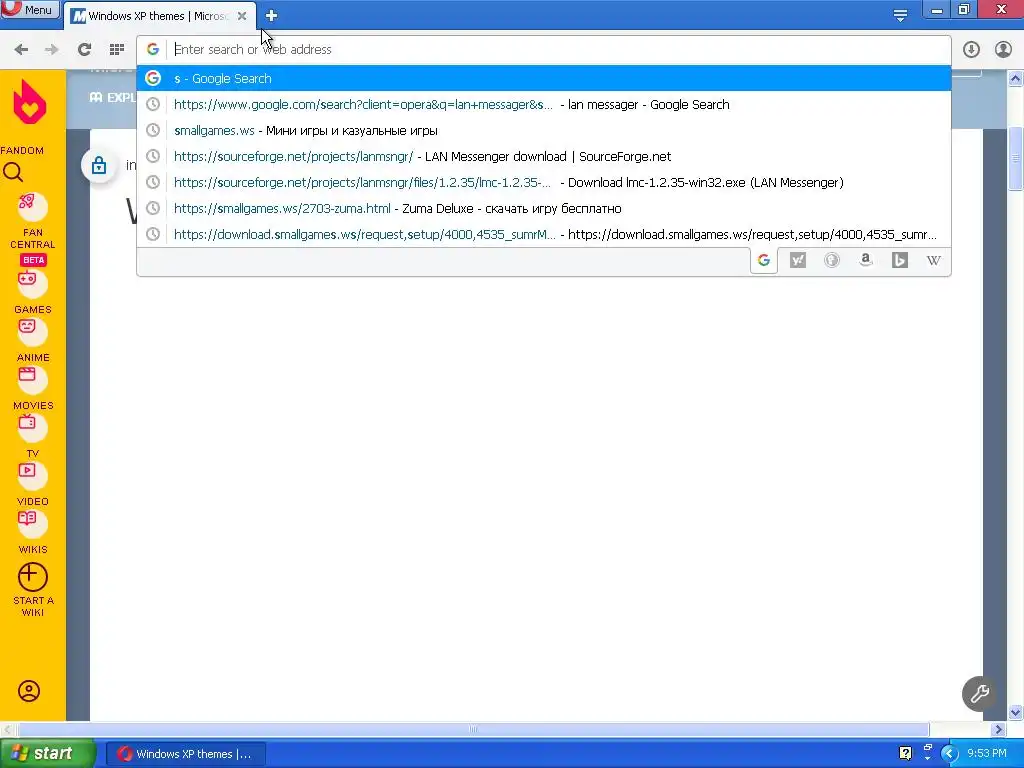The image size is (1024, 768).
Task: Open the downloads icon
Action: tap(971, 50)
